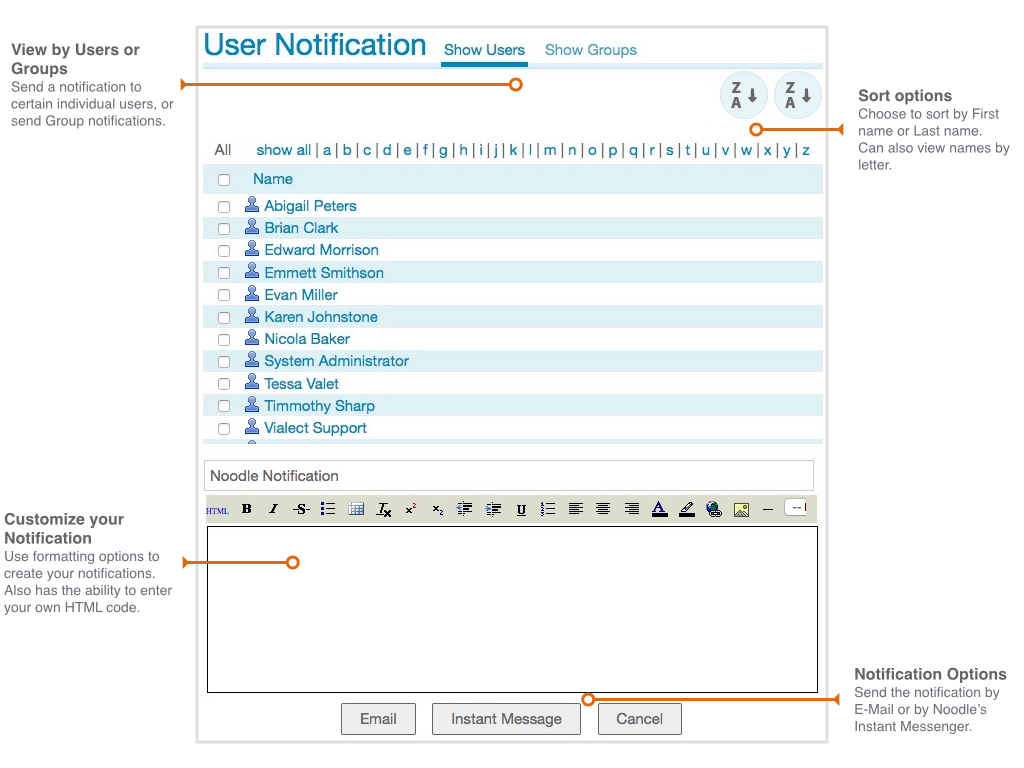This screenshot has width=1024, height=768.
Task: Center align the text
Action: click(x=603, y=509)
